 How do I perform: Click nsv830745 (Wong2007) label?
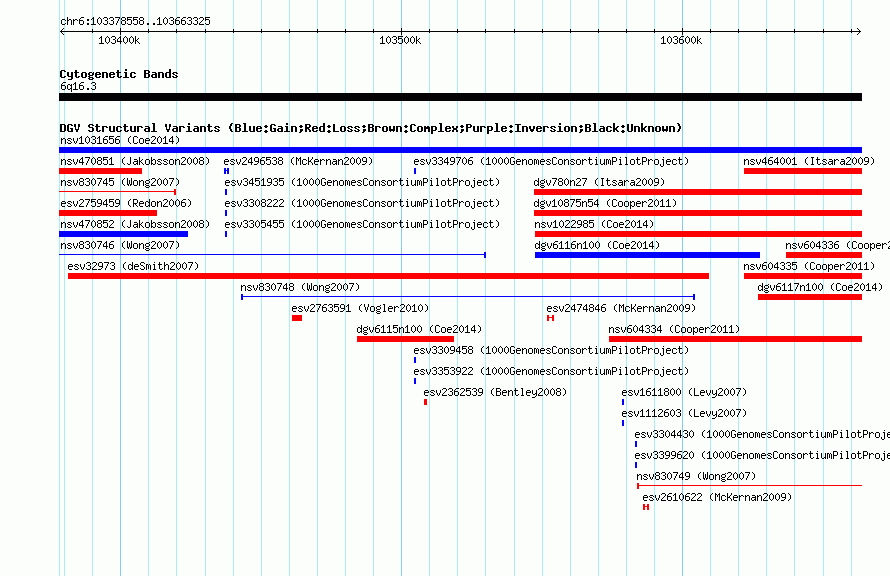pyautogui.click(x=120, y=182)
